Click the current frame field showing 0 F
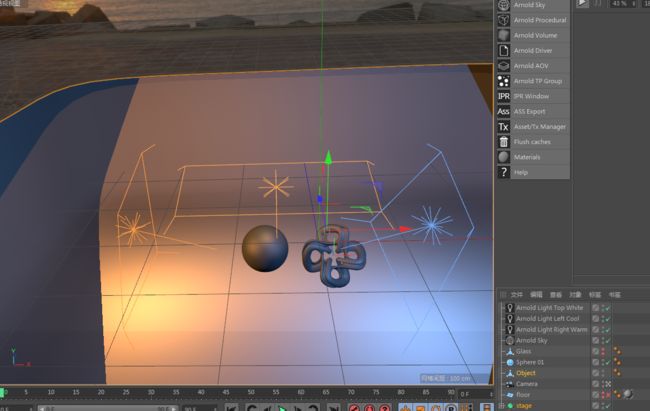This screenshot has height=411, width=650. click(x=475, y=394)
